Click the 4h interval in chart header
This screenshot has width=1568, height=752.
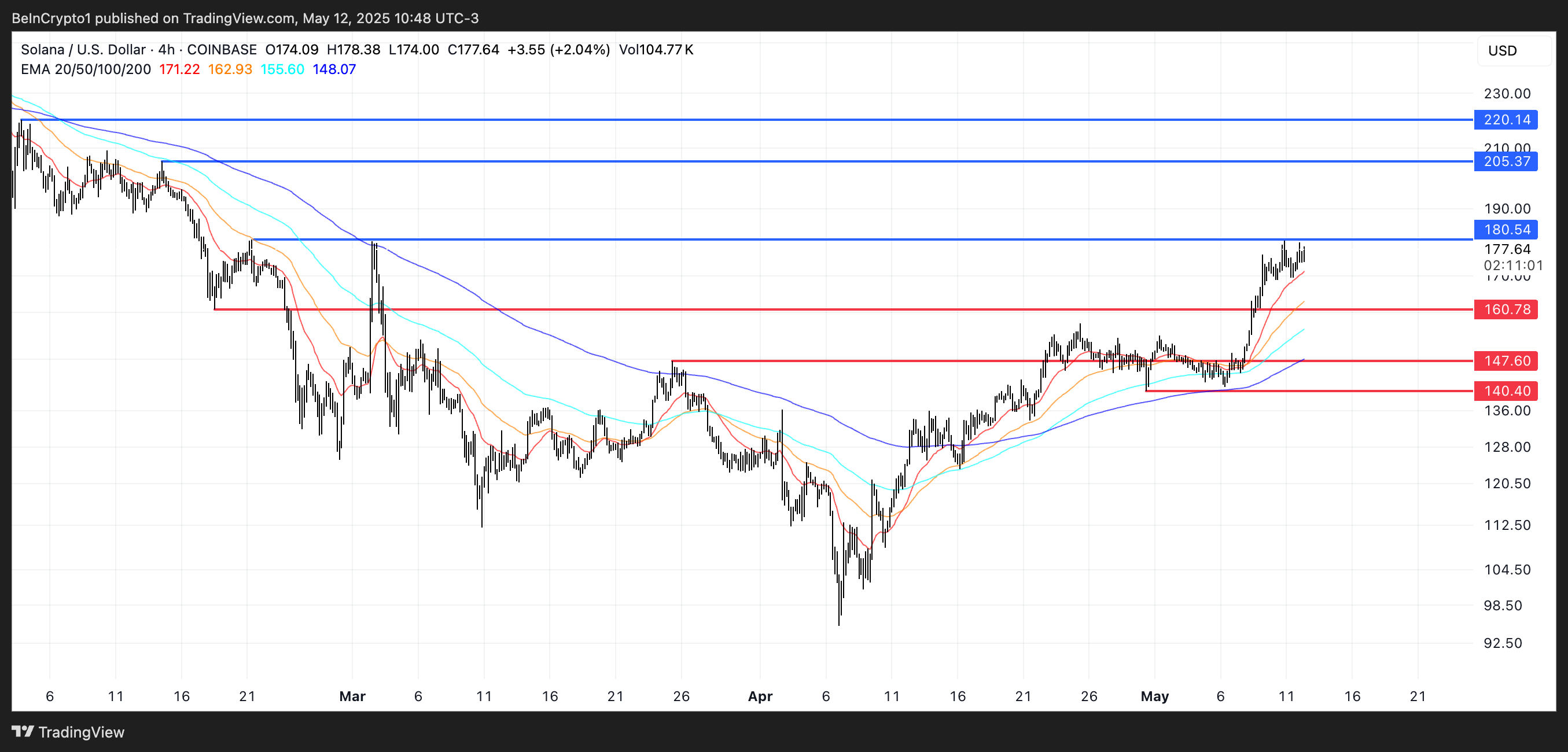pos(166,49)
